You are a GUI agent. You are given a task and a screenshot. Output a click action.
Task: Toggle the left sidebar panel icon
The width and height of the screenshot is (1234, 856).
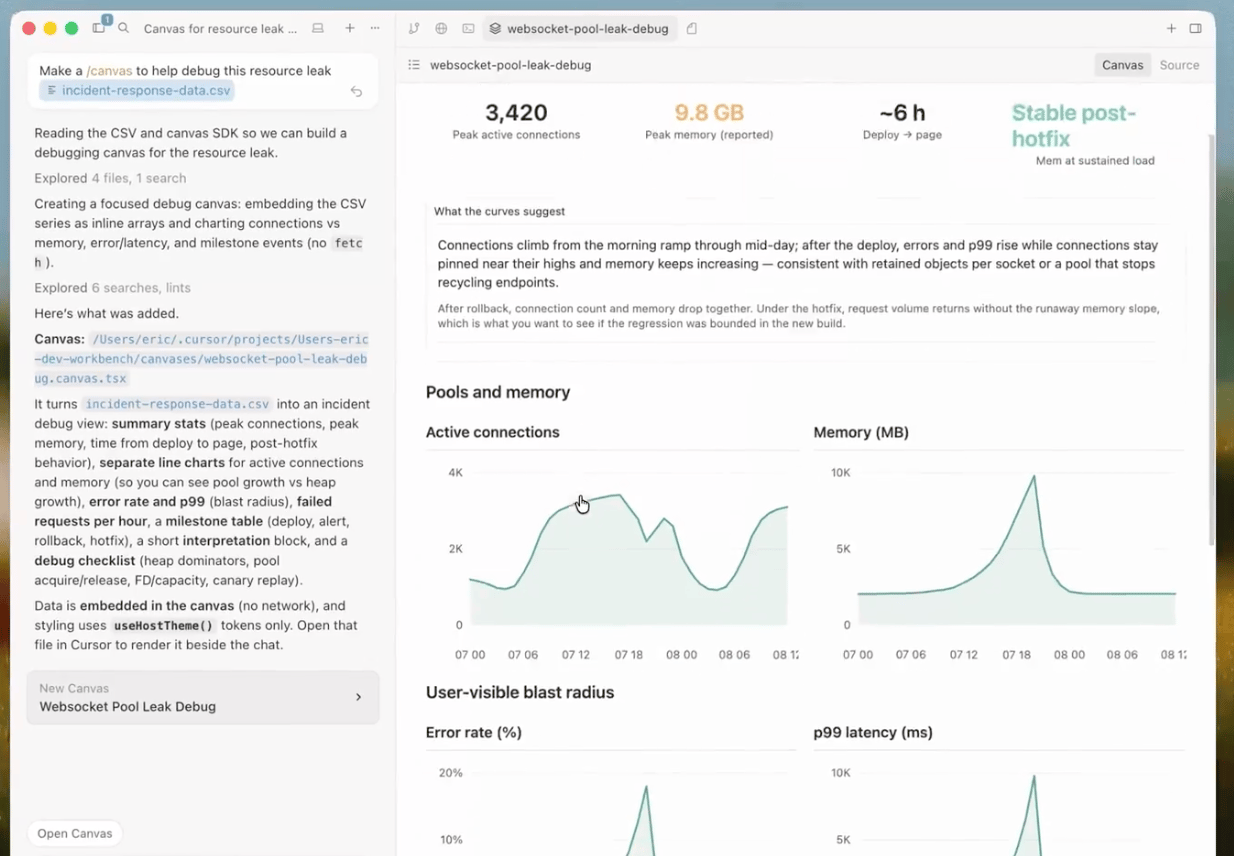point(99,29)
